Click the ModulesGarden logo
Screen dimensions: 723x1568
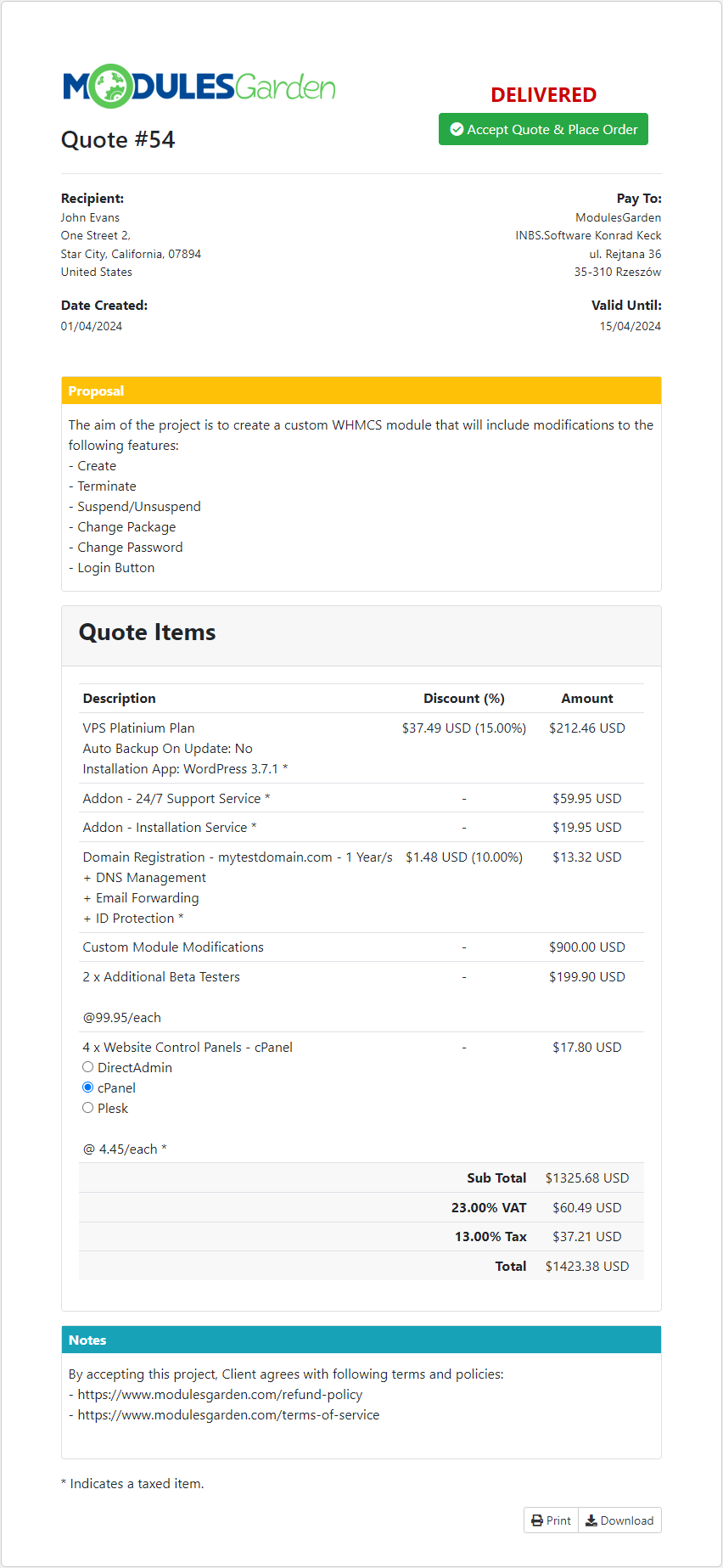pyautogui.click(x=199, y=85)
